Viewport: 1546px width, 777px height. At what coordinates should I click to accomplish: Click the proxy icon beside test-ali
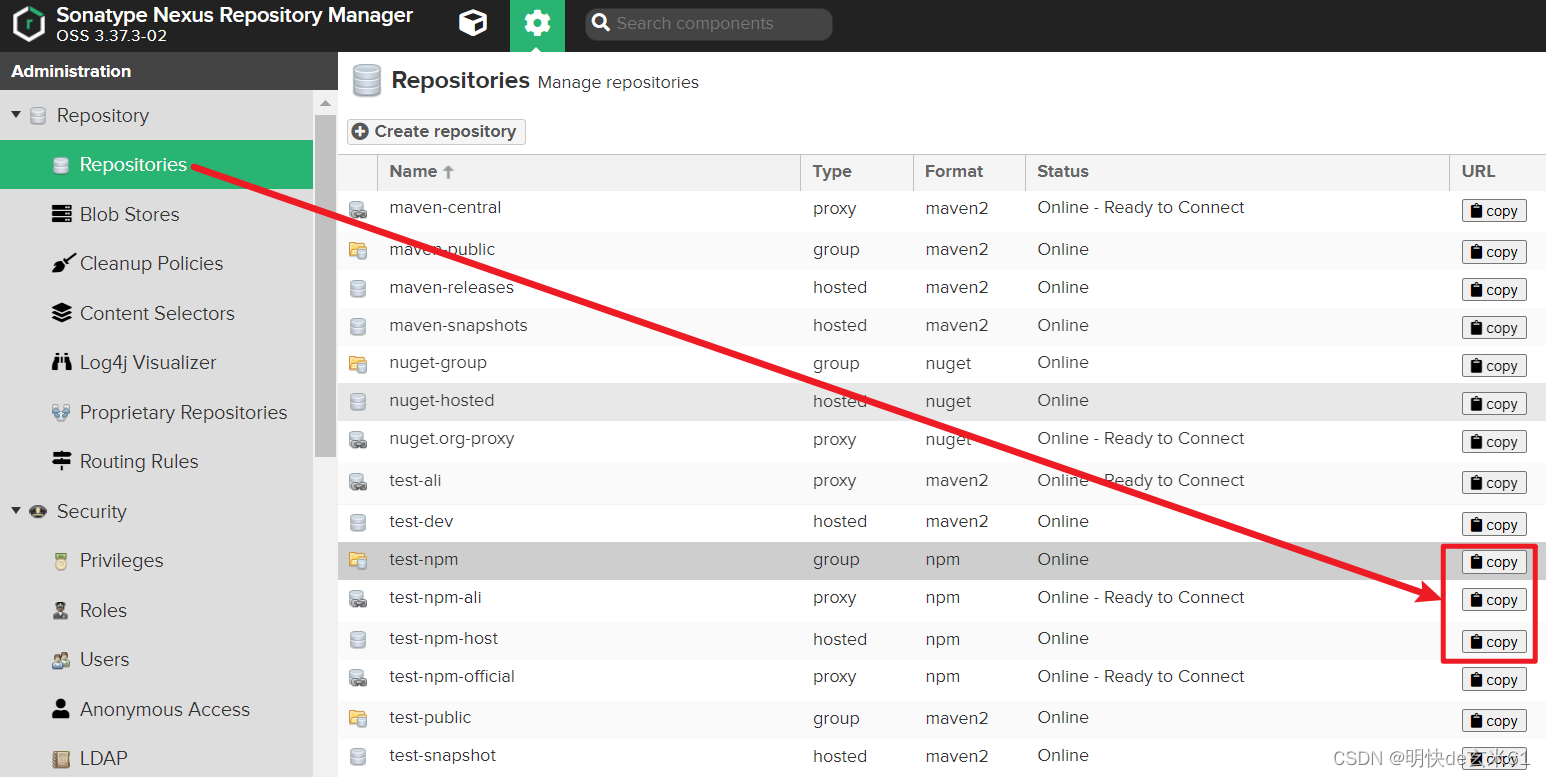point(357,482)
